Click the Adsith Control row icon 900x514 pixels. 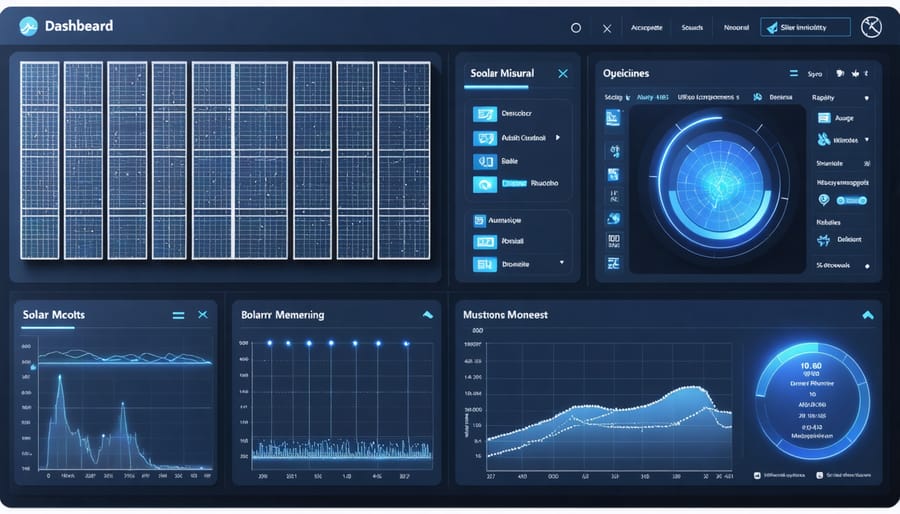pyautogui.click(x=485, y=138)
